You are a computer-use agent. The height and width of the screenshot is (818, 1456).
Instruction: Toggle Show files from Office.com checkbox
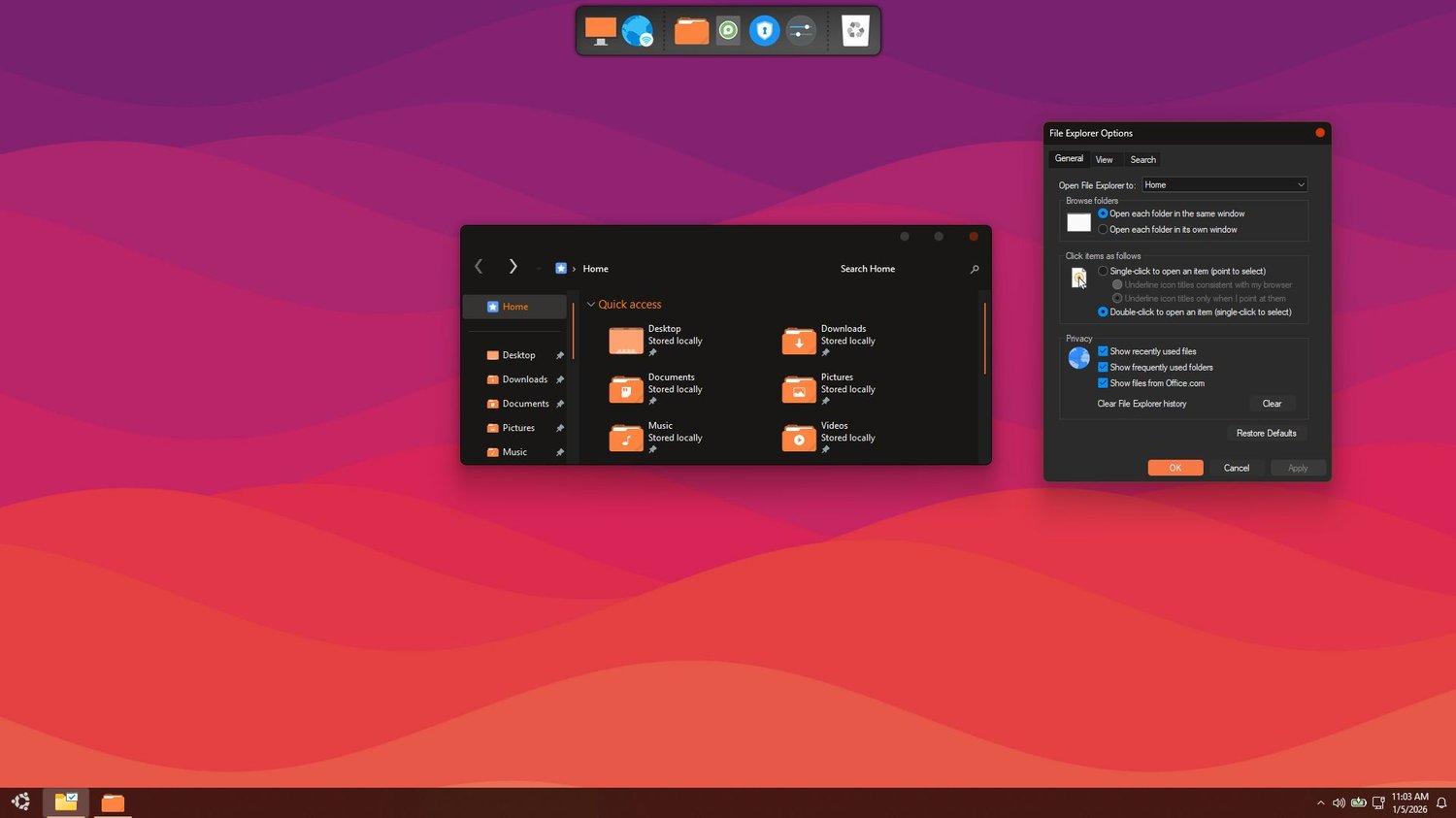pyautogui.click(x=1103, y=383)
